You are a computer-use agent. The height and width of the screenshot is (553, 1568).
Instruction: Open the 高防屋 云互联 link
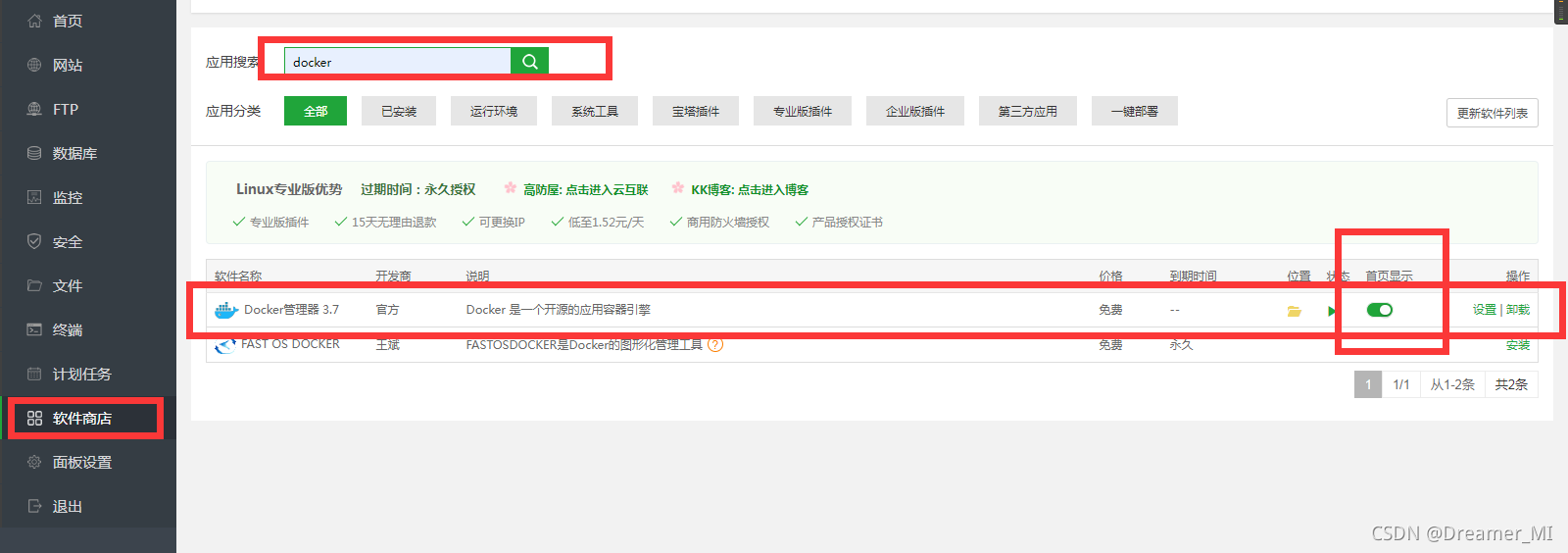585,189
